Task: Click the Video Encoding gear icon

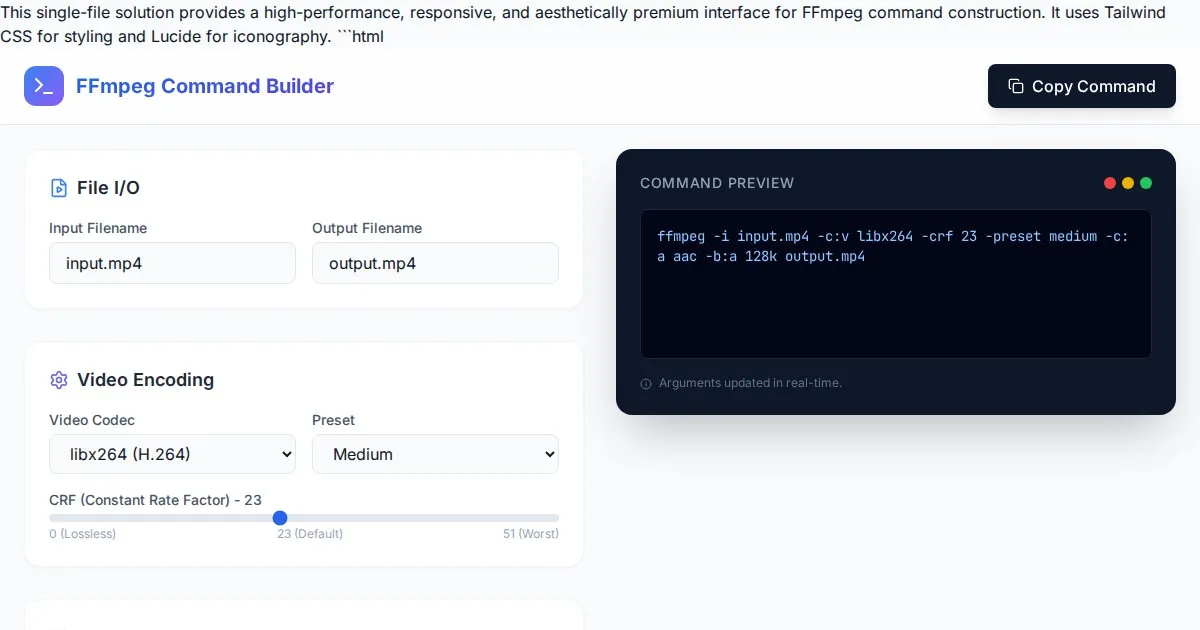Action: click(x=59, y=380)
